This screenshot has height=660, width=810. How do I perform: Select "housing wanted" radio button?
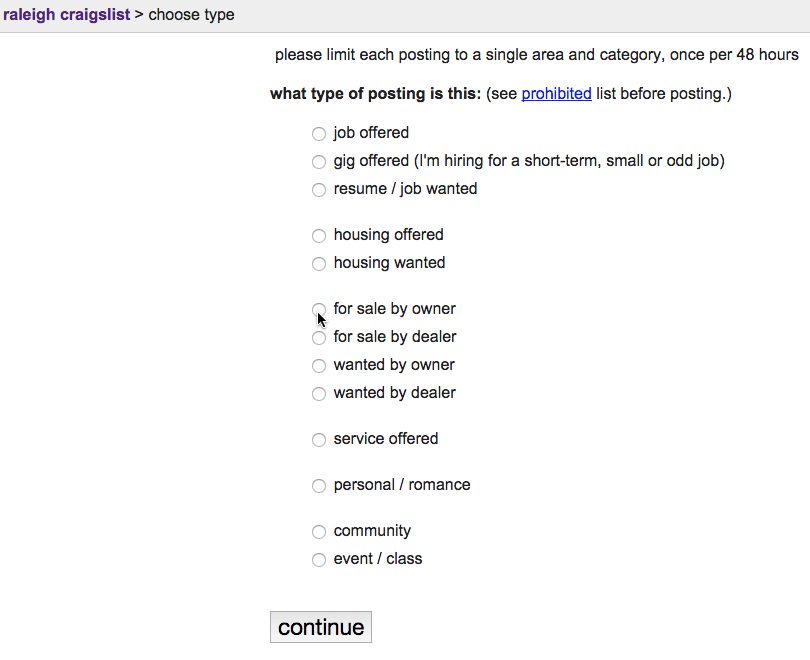(x=318, y=263)
